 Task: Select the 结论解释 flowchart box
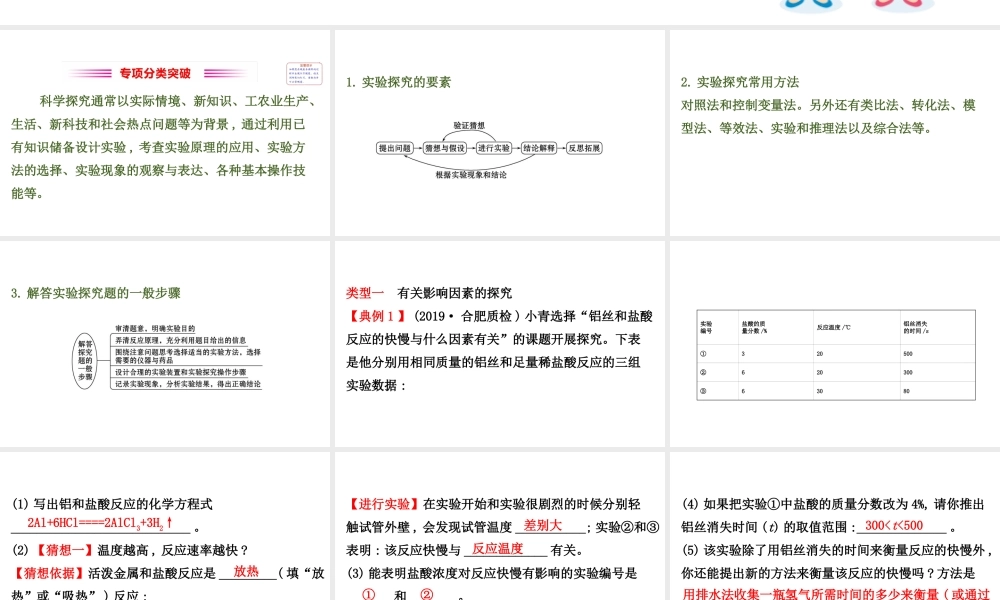[540, 147]
